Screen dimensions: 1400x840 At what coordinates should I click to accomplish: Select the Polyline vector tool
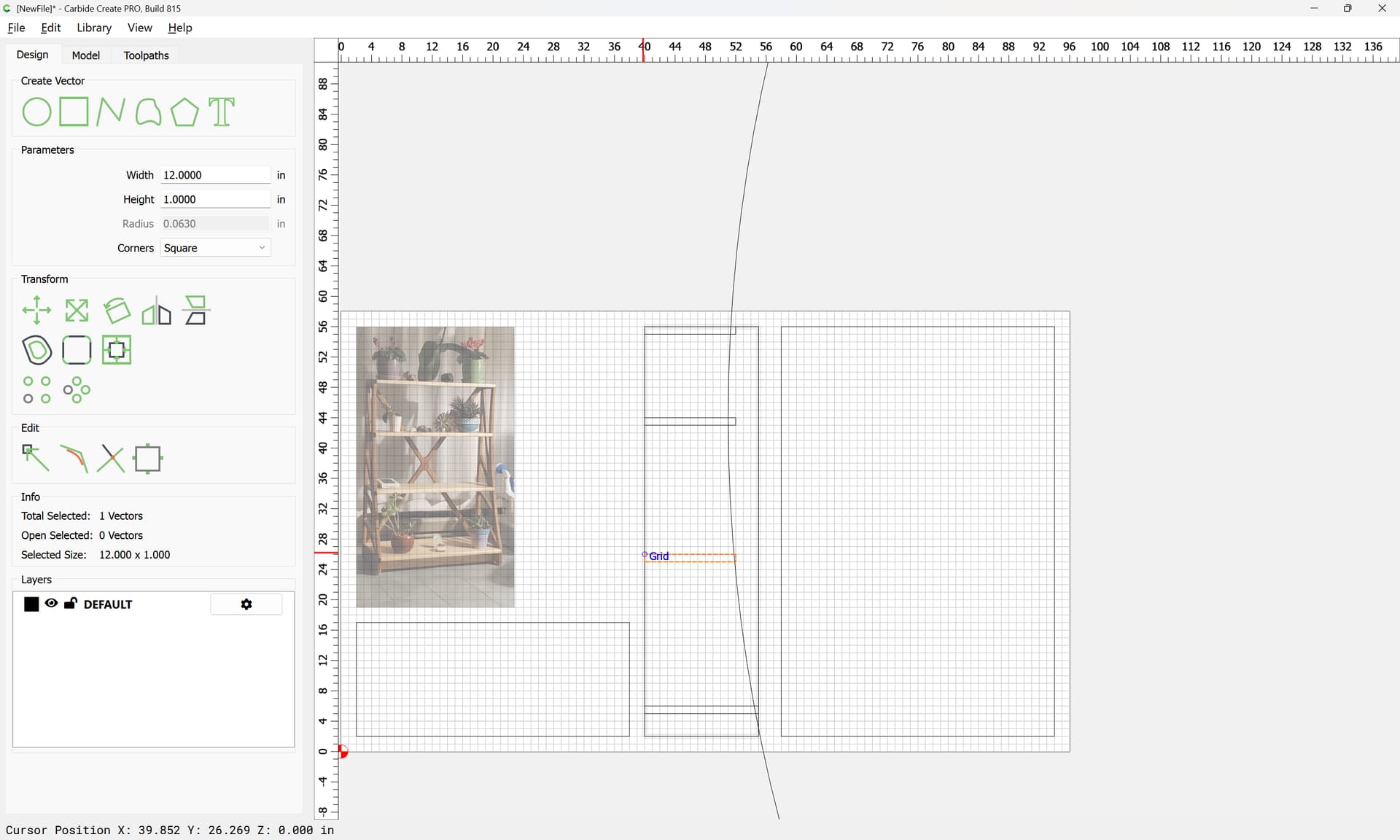tap(111, 112)
